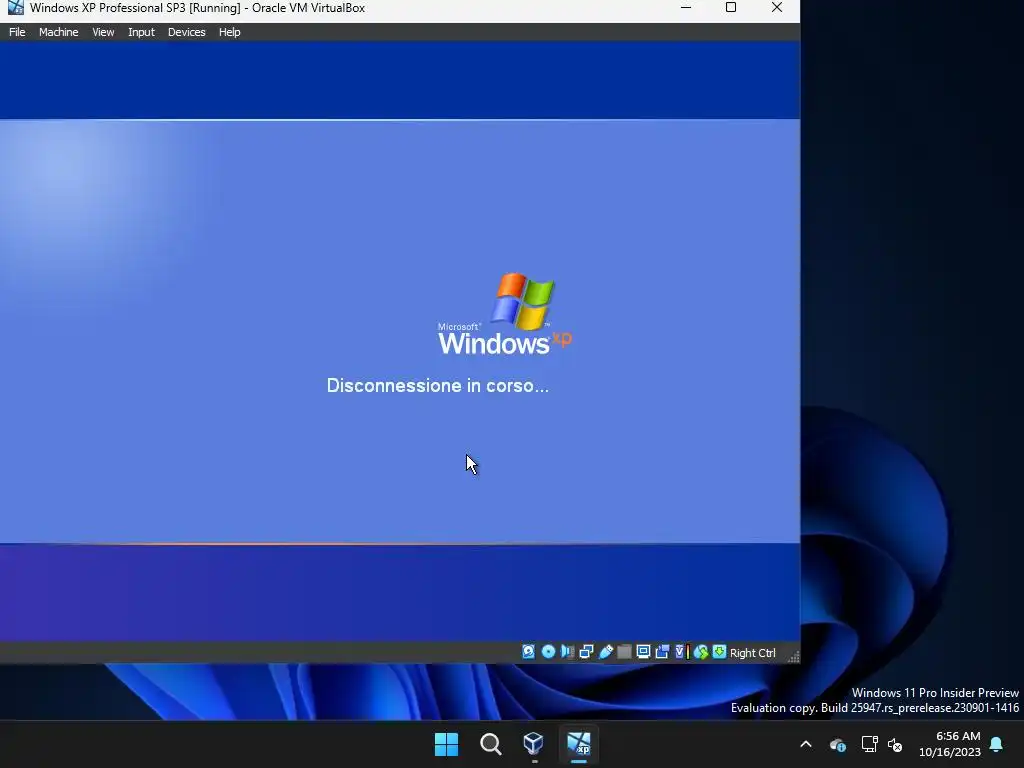
Task: Open the Help menu
Action: click(229, 32)
